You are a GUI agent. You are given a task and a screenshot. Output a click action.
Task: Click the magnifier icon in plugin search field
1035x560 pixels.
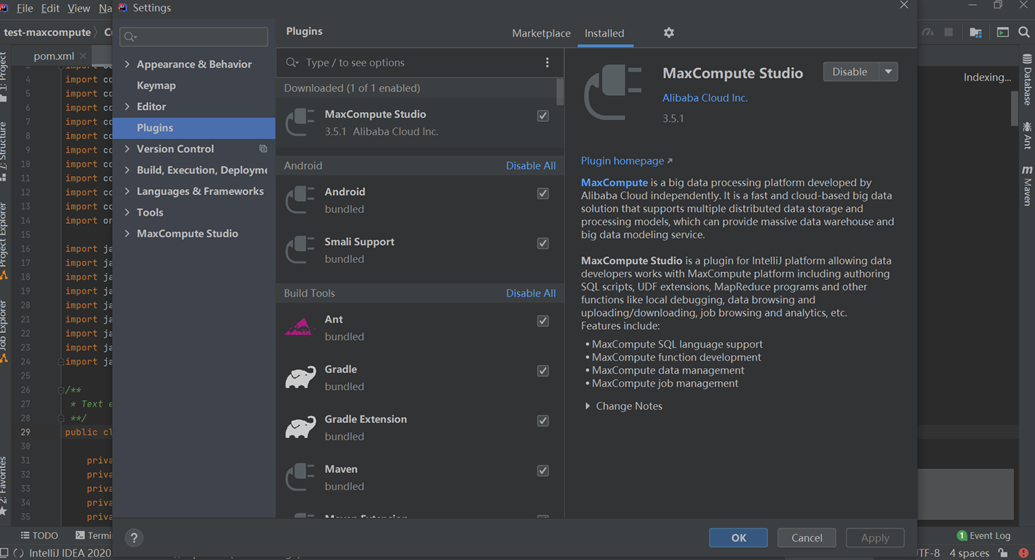coord(292,62)
